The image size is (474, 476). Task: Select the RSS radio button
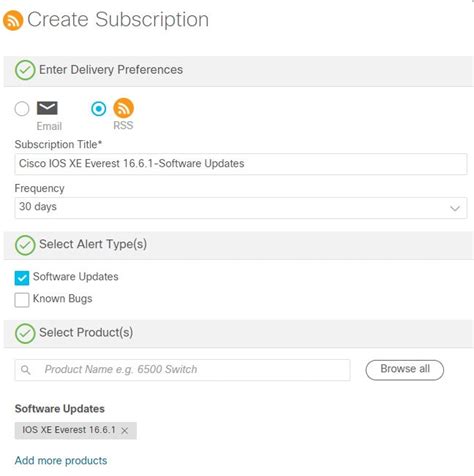click(99, 109)
